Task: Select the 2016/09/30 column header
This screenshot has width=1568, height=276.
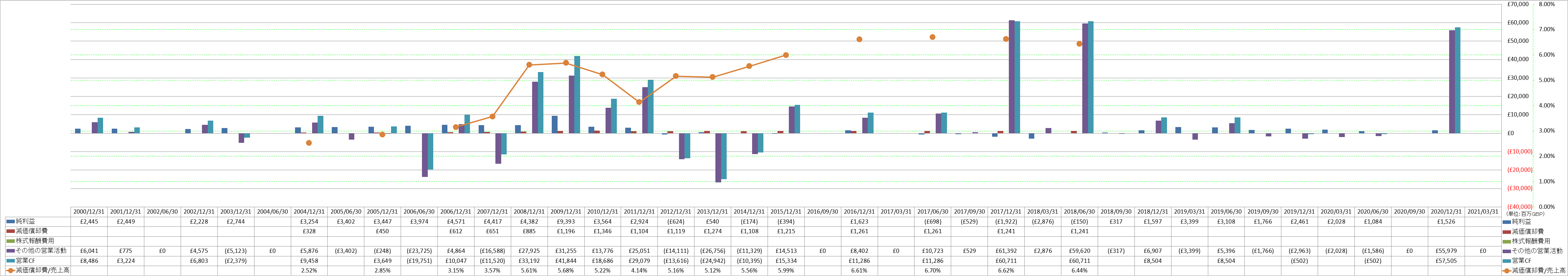Action: point(822,212)
